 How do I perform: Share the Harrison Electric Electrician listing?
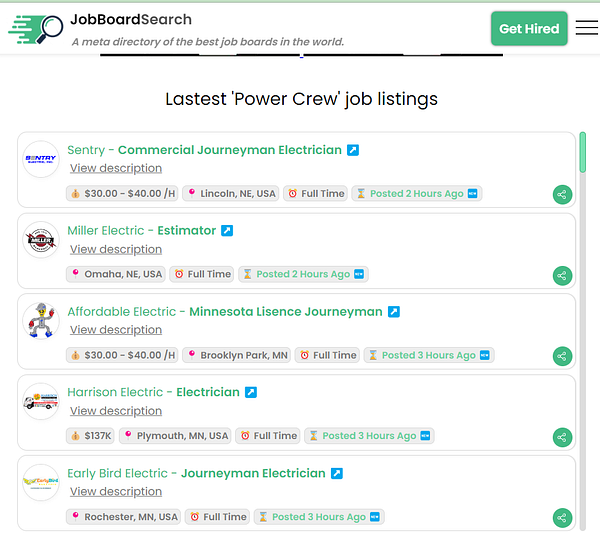562,437
